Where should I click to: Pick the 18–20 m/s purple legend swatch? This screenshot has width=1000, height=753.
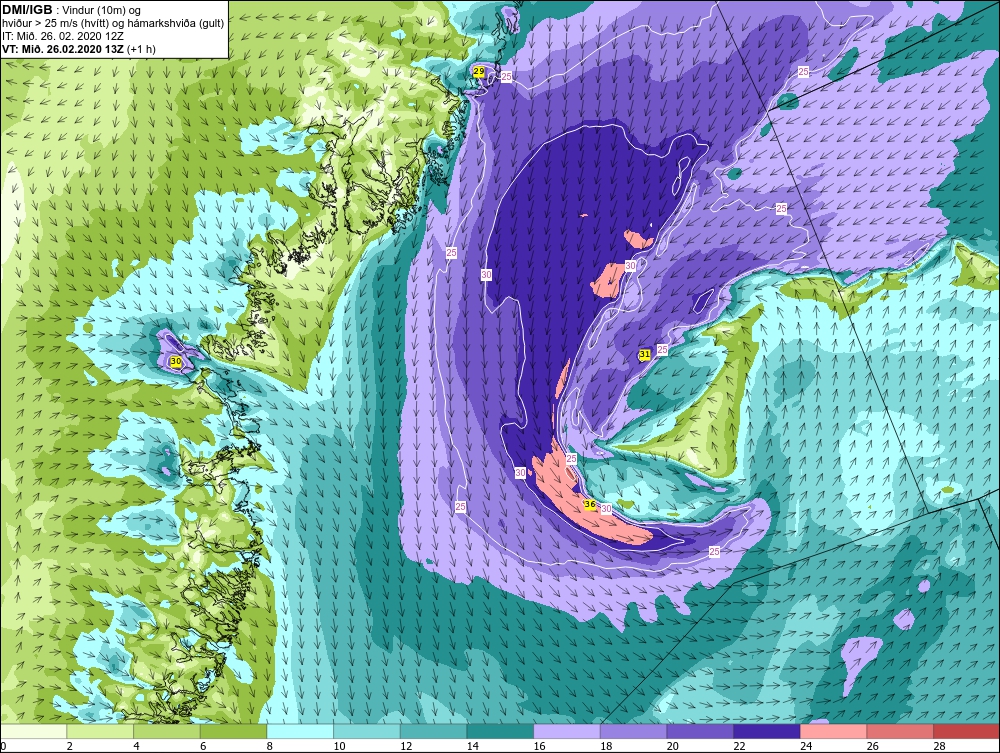click(x=633, y=731)
